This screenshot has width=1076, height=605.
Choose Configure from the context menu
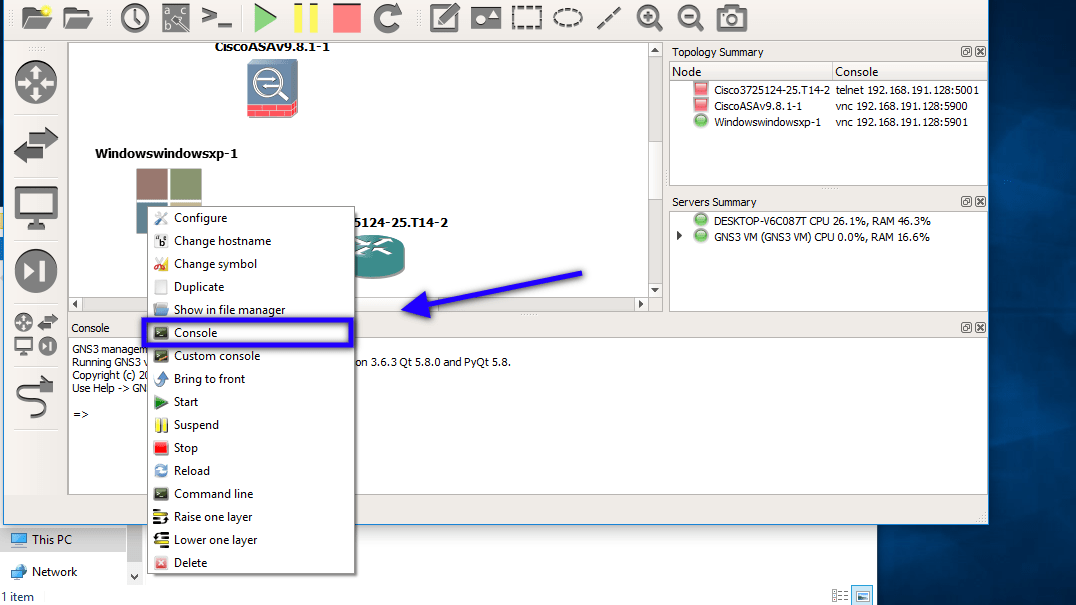tap(252, 218)
